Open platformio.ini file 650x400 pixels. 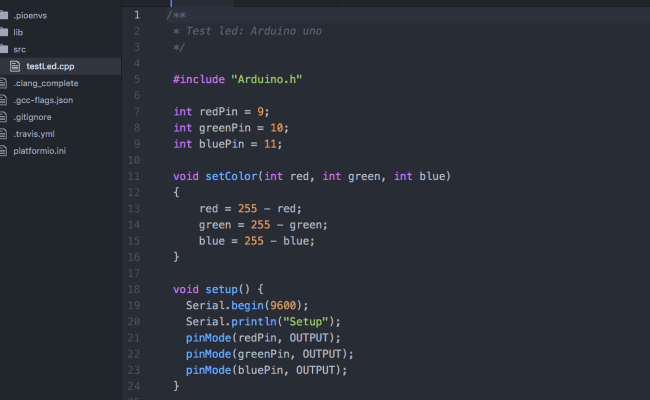[39, 151]
